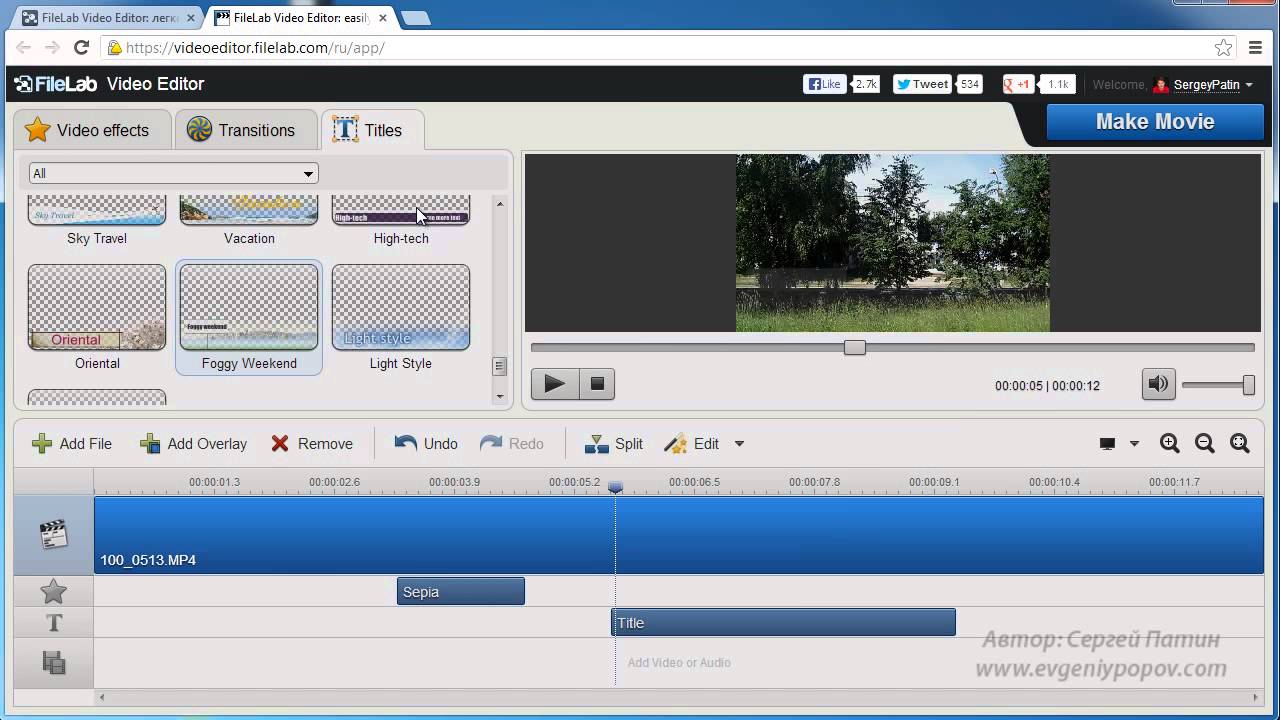The image size is (1280, 720).
Task: Select the Sepia effect block
Action: [x=461, y=592]
